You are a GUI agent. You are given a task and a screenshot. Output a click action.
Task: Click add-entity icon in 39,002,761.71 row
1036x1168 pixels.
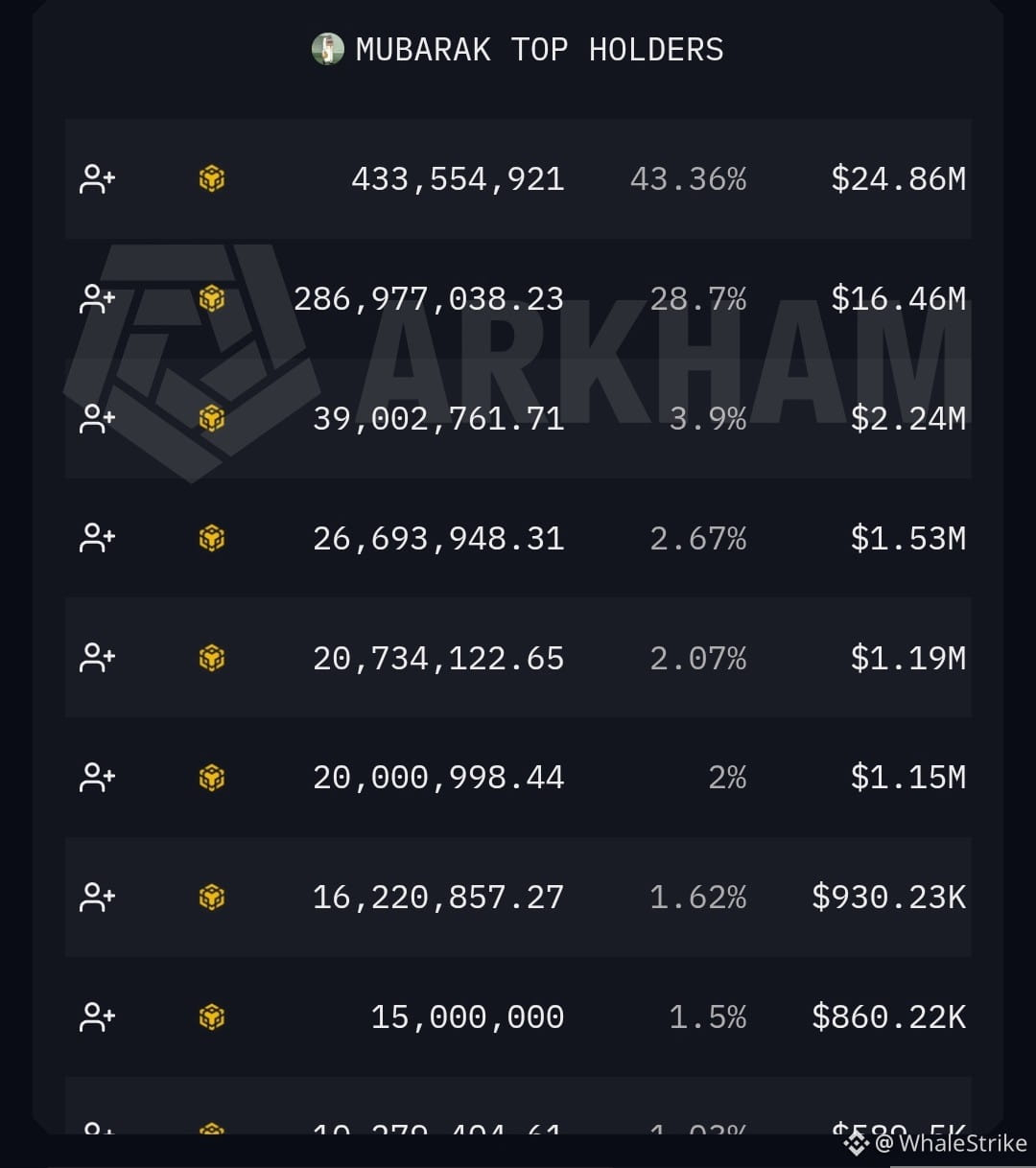coord(97,419)
